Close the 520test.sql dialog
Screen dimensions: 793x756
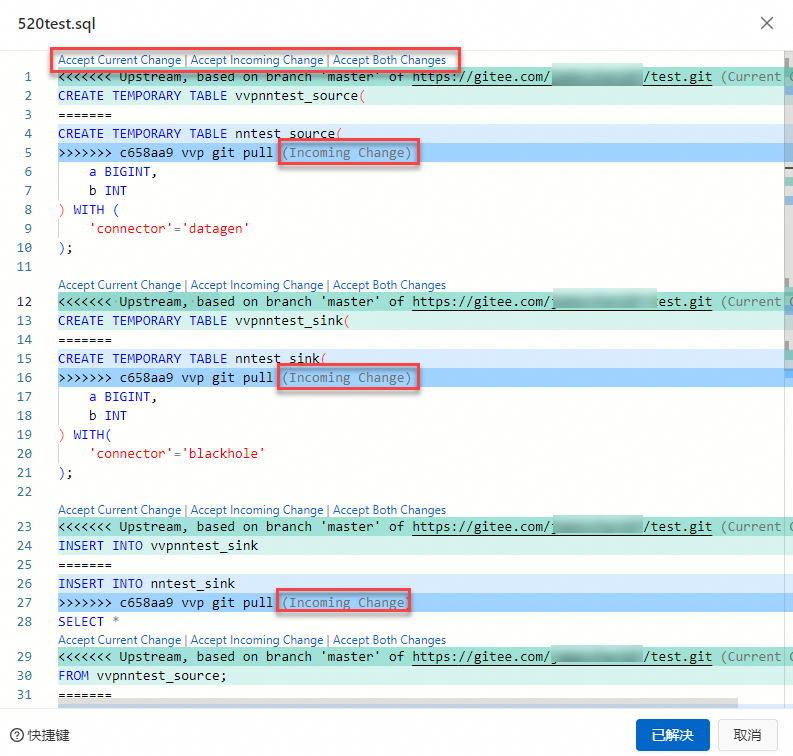[x=767, y=23]
